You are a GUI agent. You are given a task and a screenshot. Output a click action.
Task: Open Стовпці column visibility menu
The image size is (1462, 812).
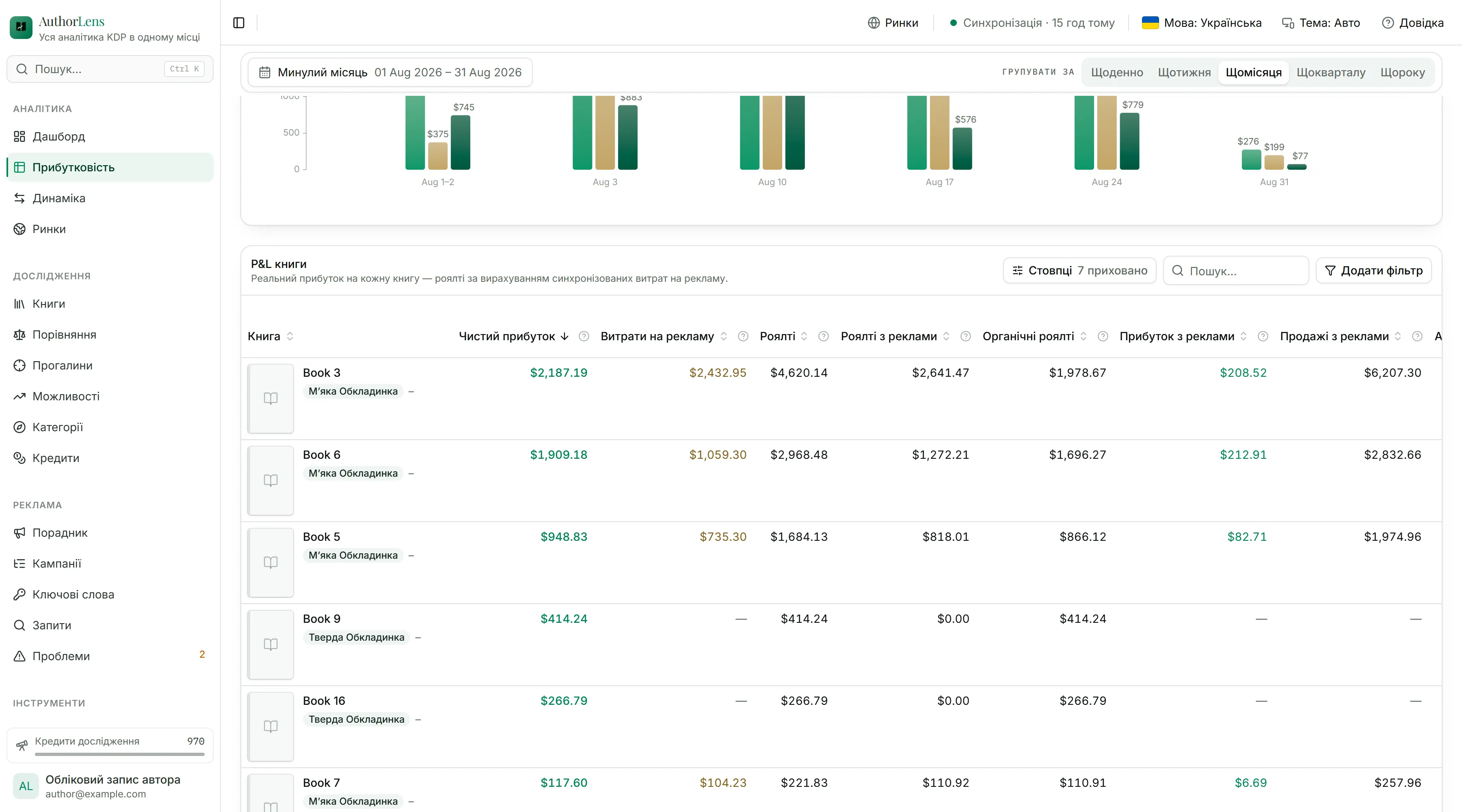click(1079, 271)
